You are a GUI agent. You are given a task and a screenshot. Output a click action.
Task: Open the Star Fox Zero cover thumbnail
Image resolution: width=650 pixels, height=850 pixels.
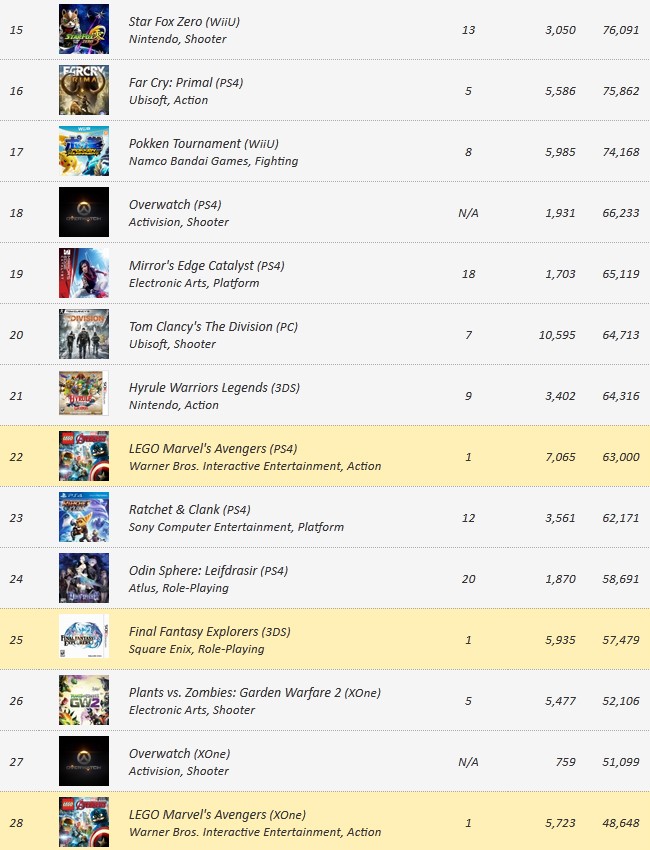coord(84,29)
